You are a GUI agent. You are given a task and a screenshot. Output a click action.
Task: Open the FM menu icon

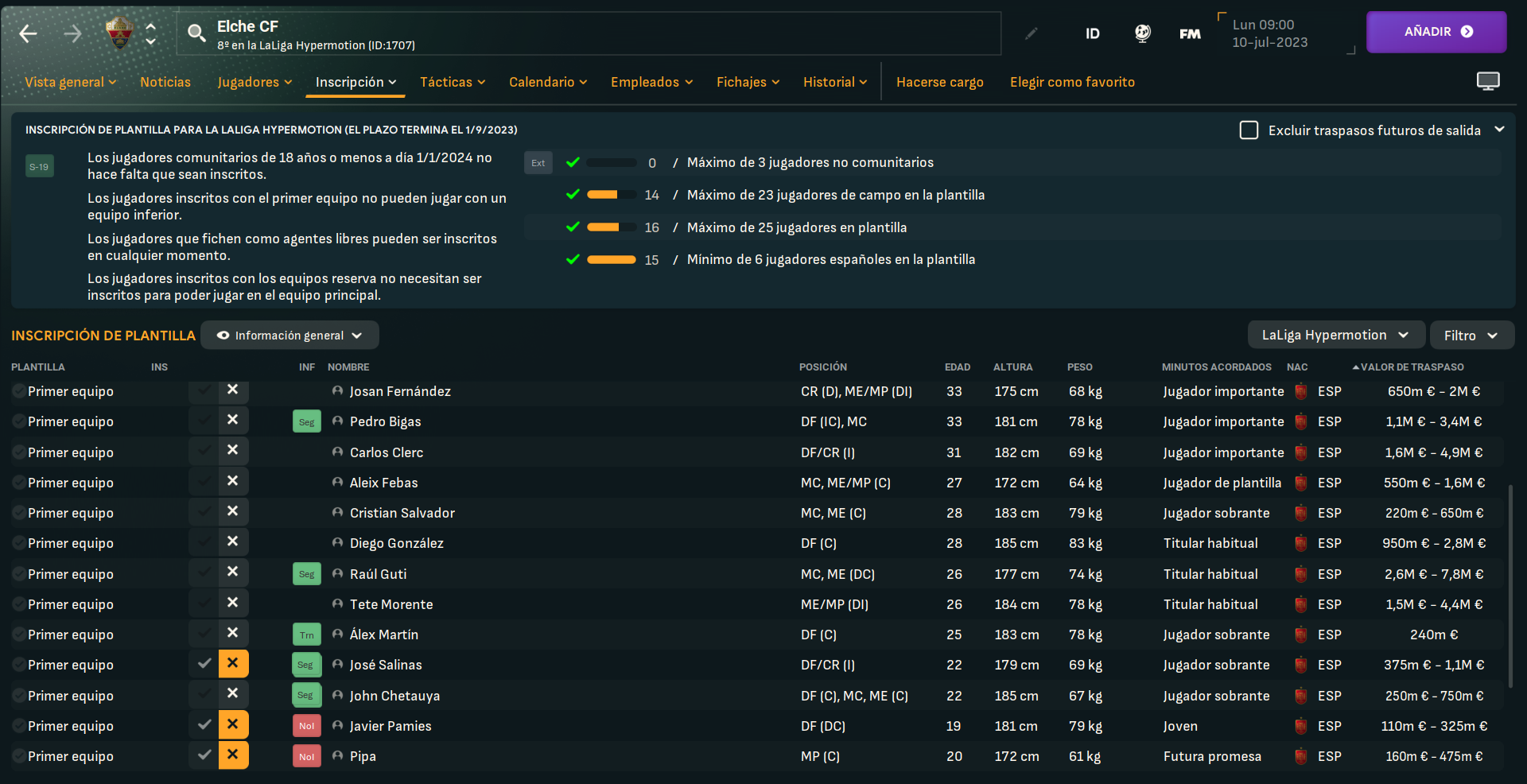[1190, 33]
